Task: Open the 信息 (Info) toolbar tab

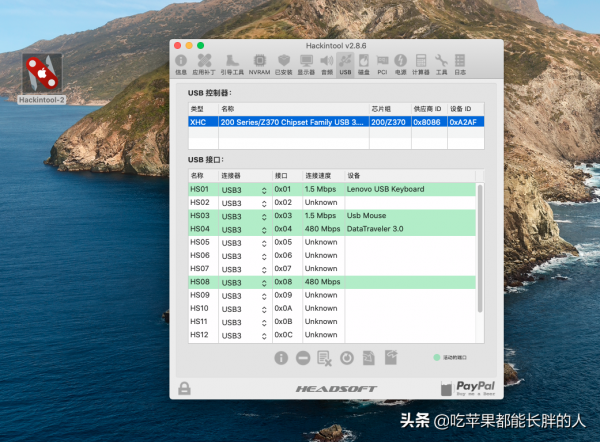Action: click(x=181, y=64)
